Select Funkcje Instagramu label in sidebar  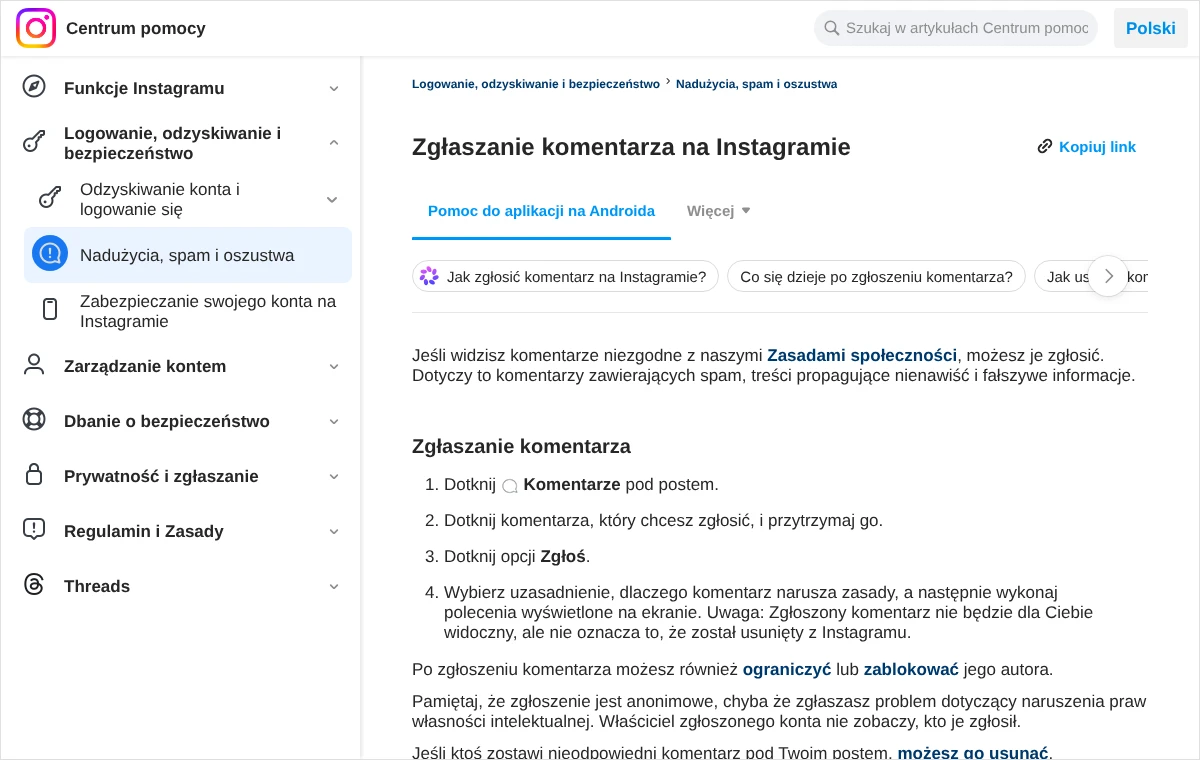click(x=144, y=88)
